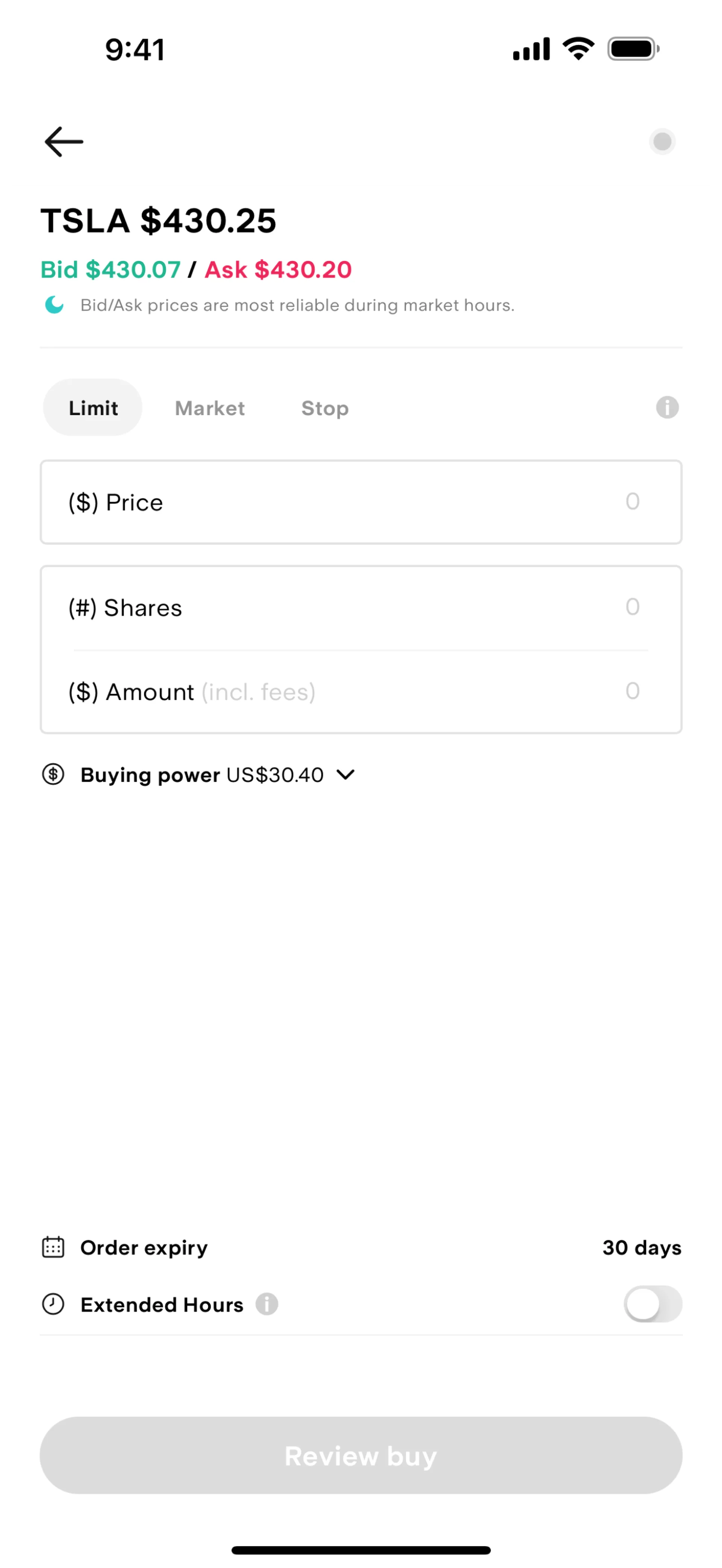Change the 30 days order expiry

(642, 1247)
